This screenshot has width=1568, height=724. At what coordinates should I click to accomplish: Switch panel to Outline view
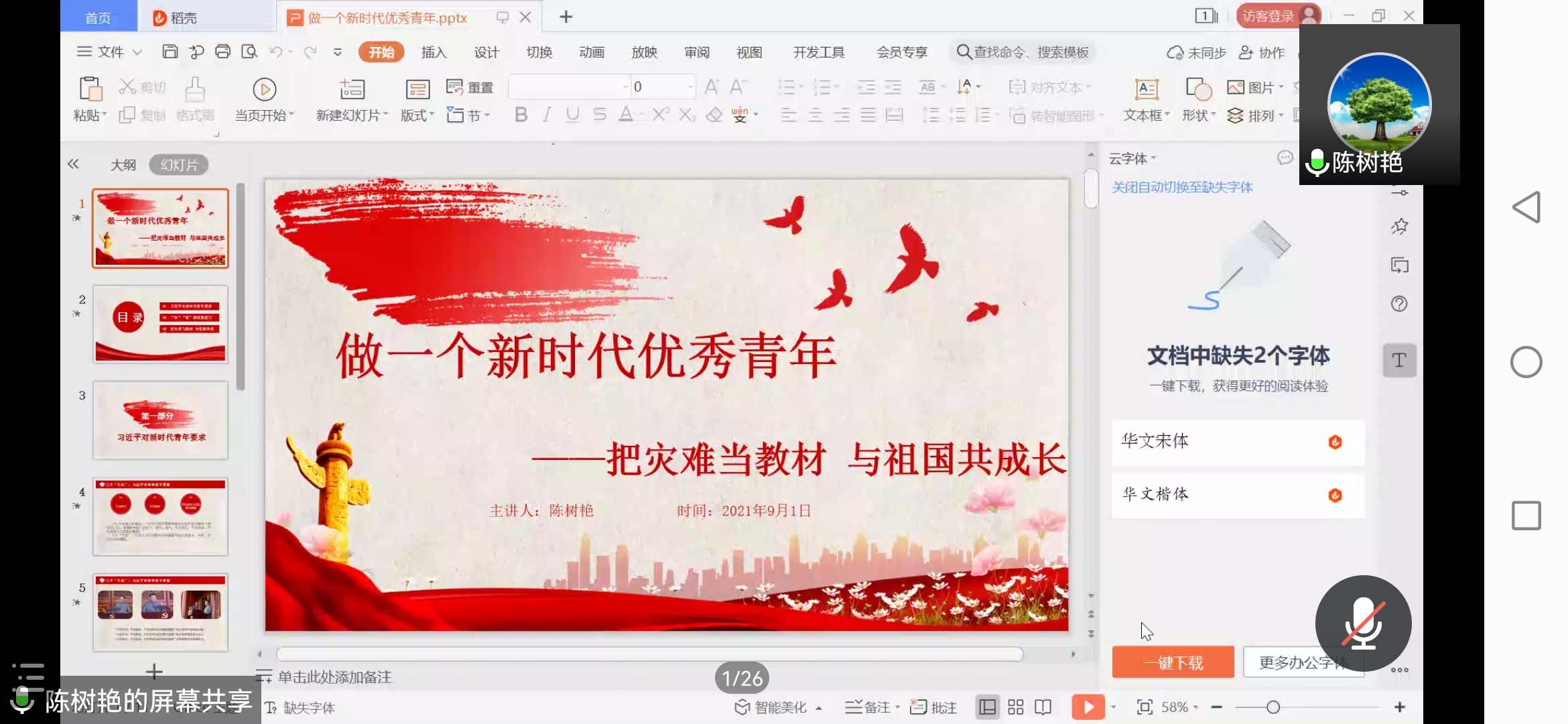pyautogui.click(x=123, y=165)
